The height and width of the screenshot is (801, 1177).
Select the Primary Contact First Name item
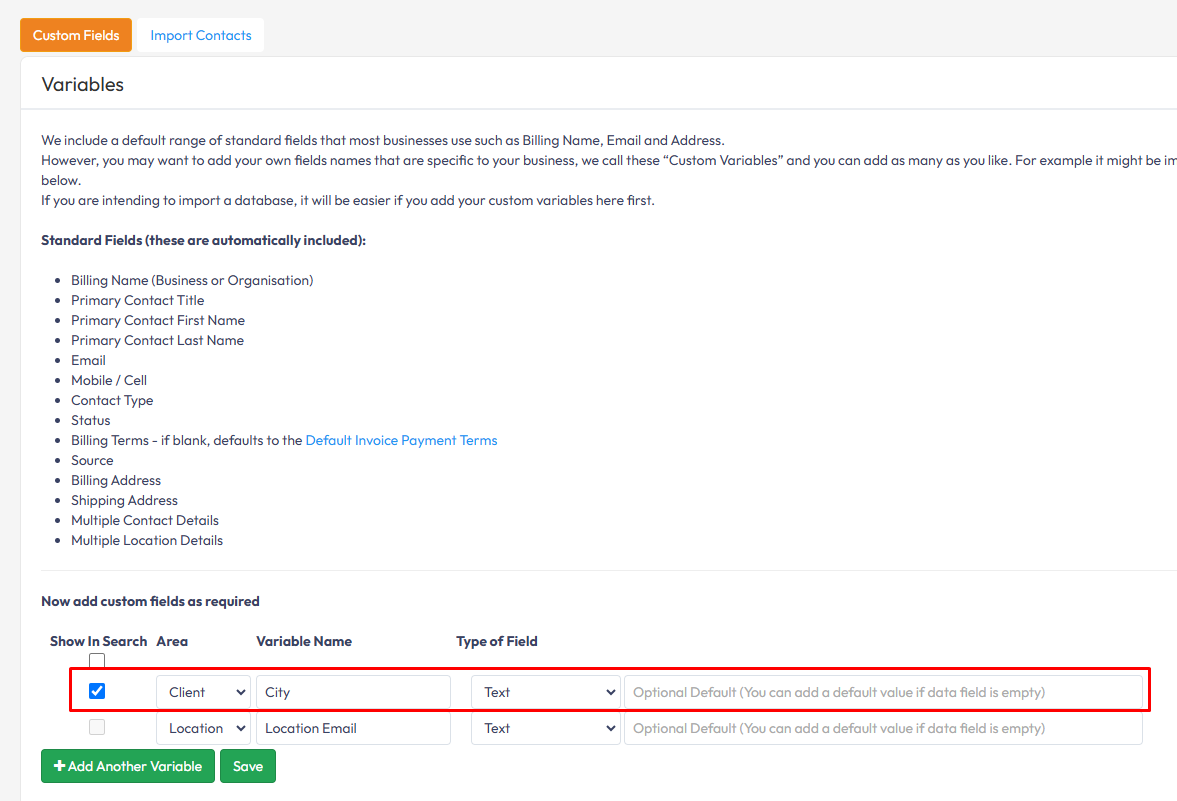(158, 321)
